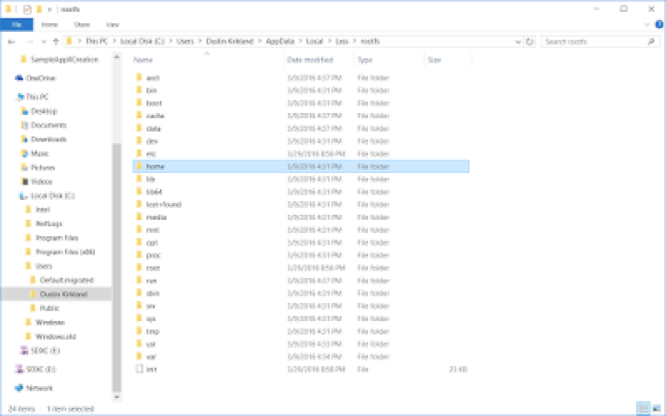666x416 pixels.
Task: Open the address bar history dropdown
Action: click(x=518, y=42)
